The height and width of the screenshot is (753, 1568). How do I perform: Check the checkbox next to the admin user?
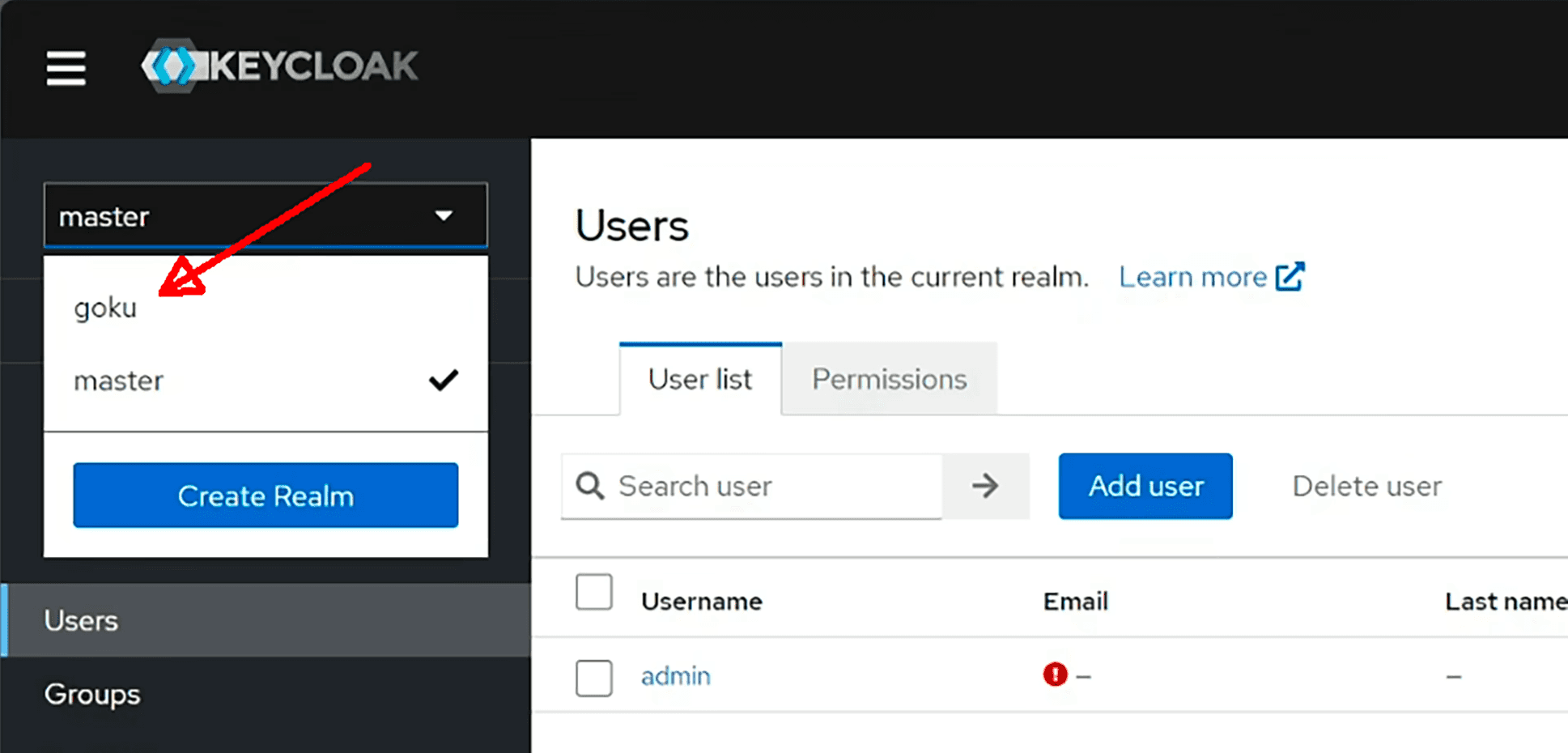(593, 678)
